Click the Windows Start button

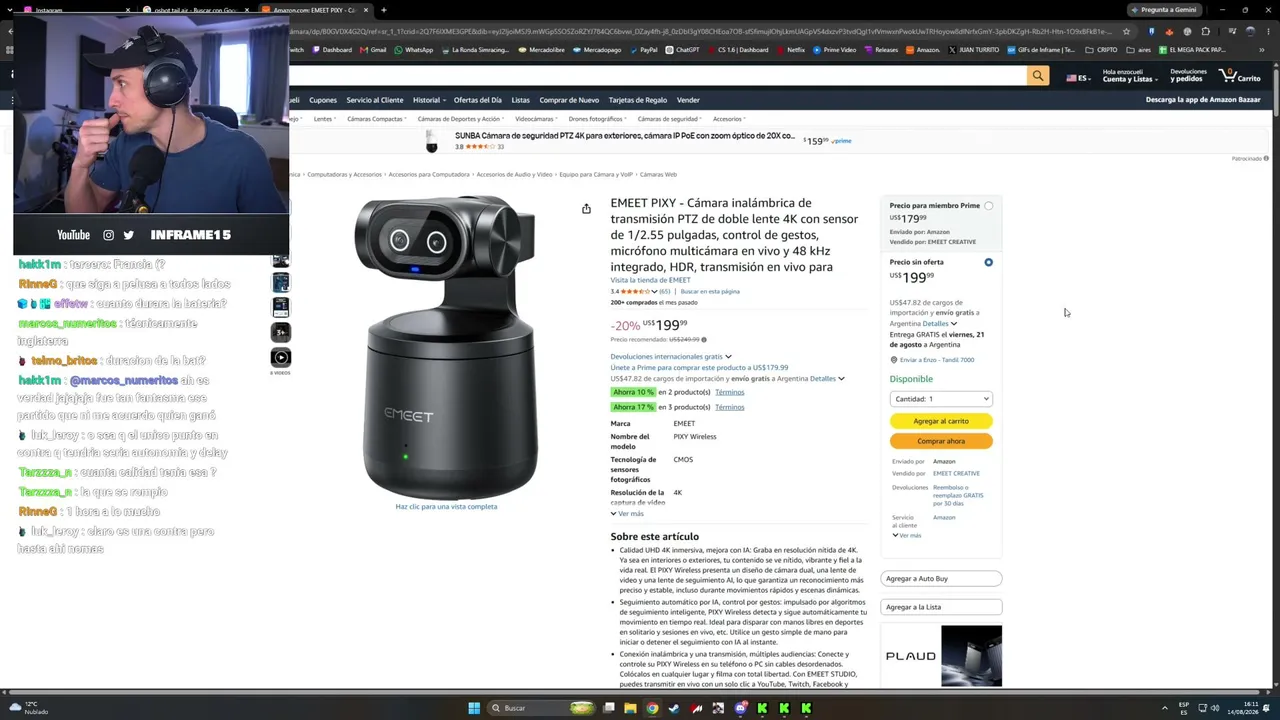point(474,708)
